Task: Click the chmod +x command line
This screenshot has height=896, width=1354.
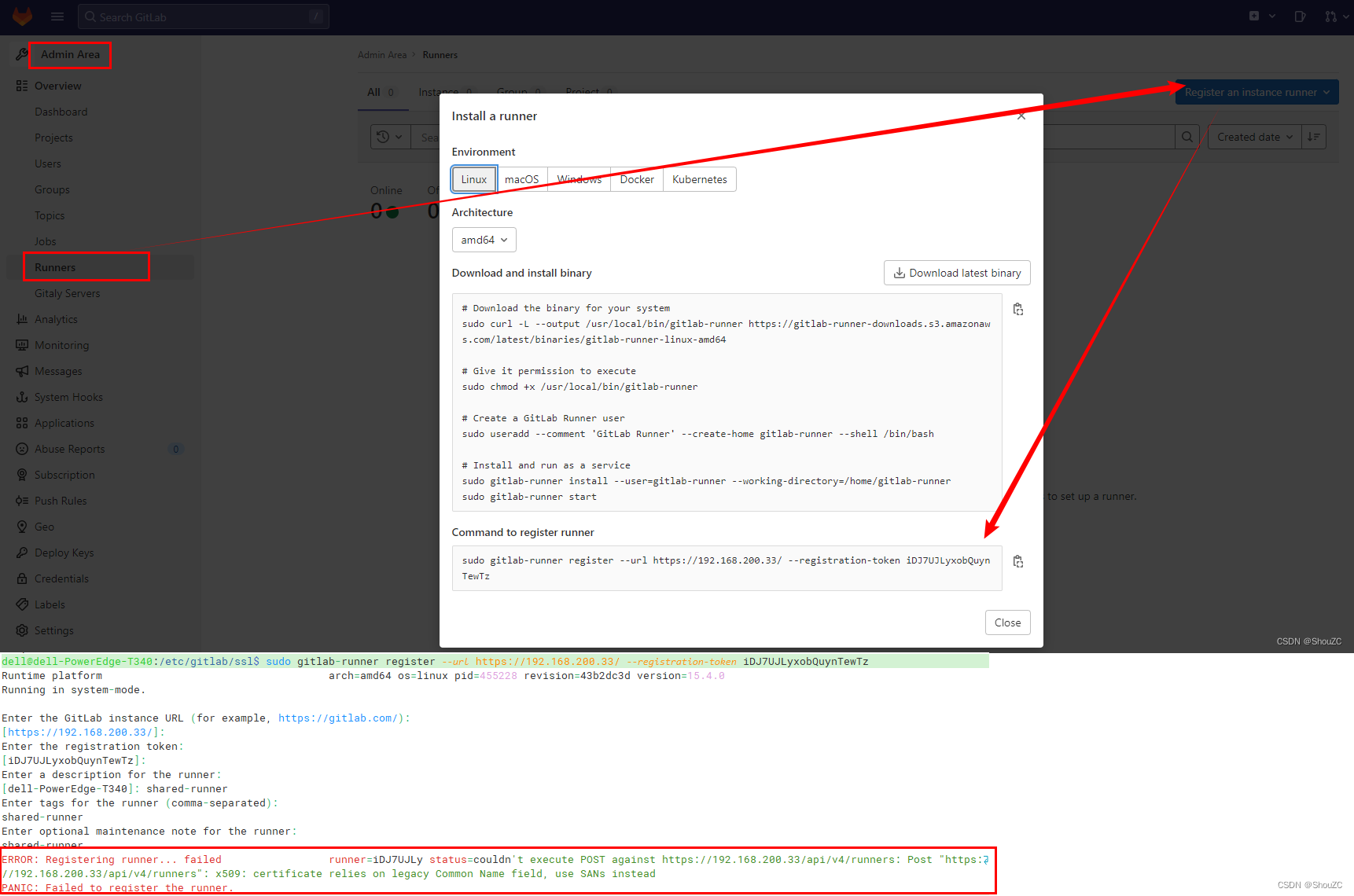Action: click(x=579, y=387)
